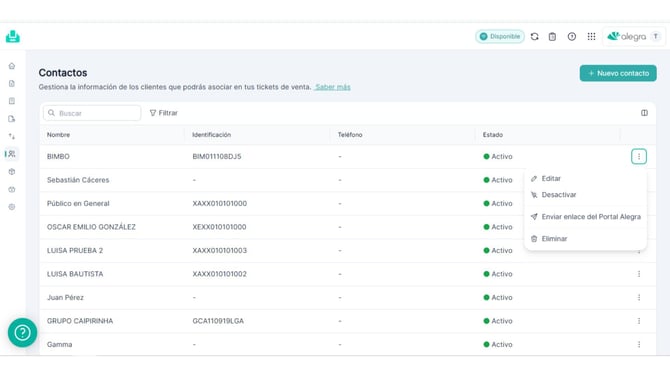Click Activo status of Gamma row
Screen dimensions: 670x376
point(498,344)
